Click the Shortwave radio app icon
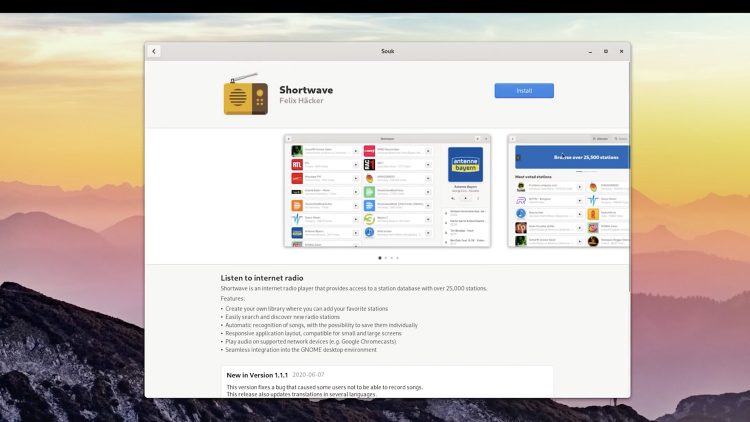The image size is (750, 422). tap(246, 94)
